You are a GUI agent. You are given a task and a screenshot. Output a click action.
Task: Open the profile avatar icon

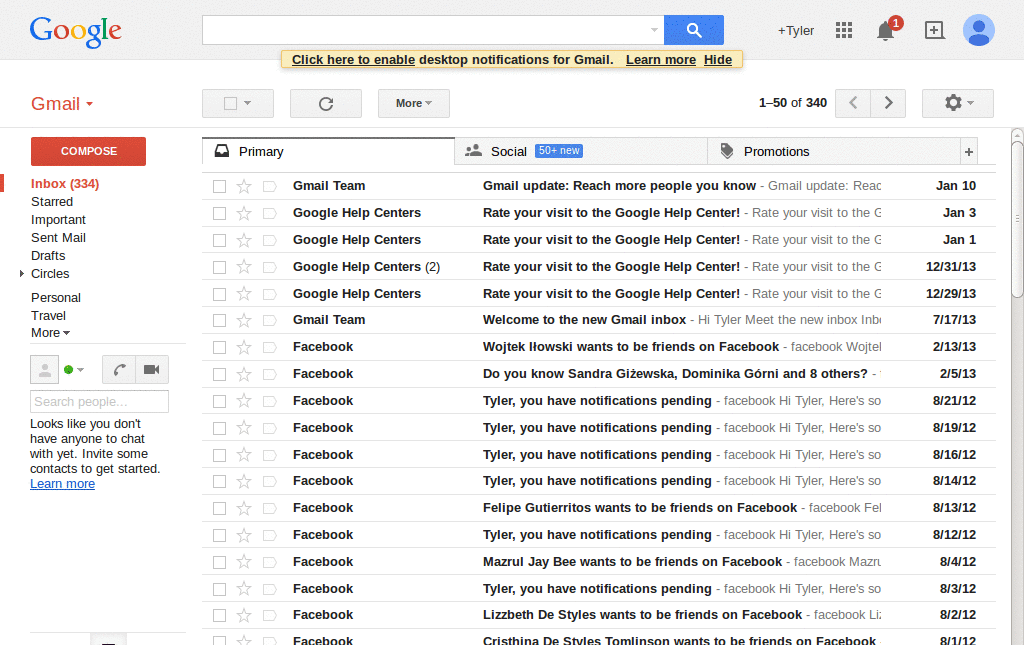(978, 30)
